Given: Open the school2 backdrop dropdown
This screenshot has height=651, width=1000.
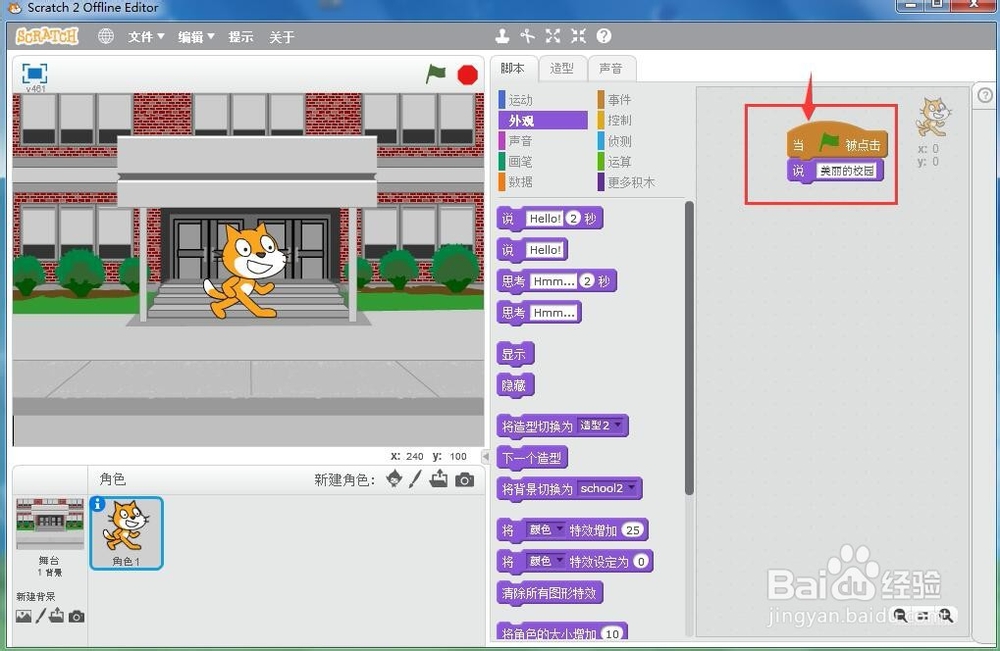Looking at the screenshot, I should (608, 488).
